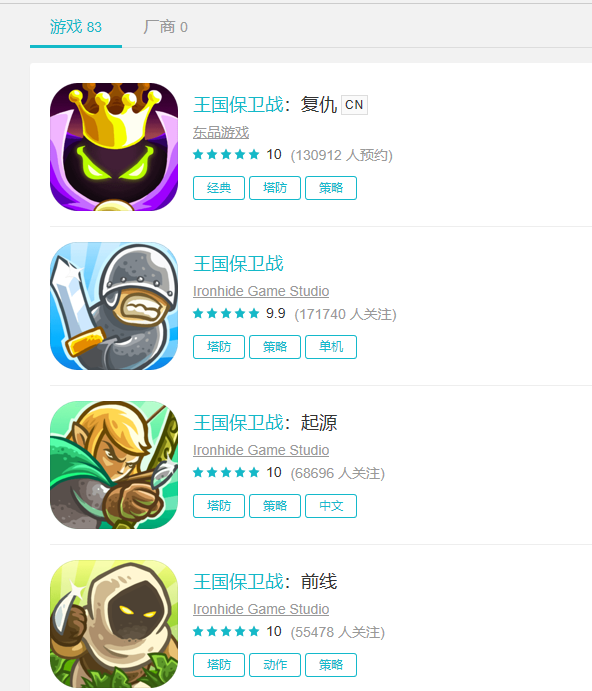Select the 塔防 tag under 复仇

click(x=275, y=188)
